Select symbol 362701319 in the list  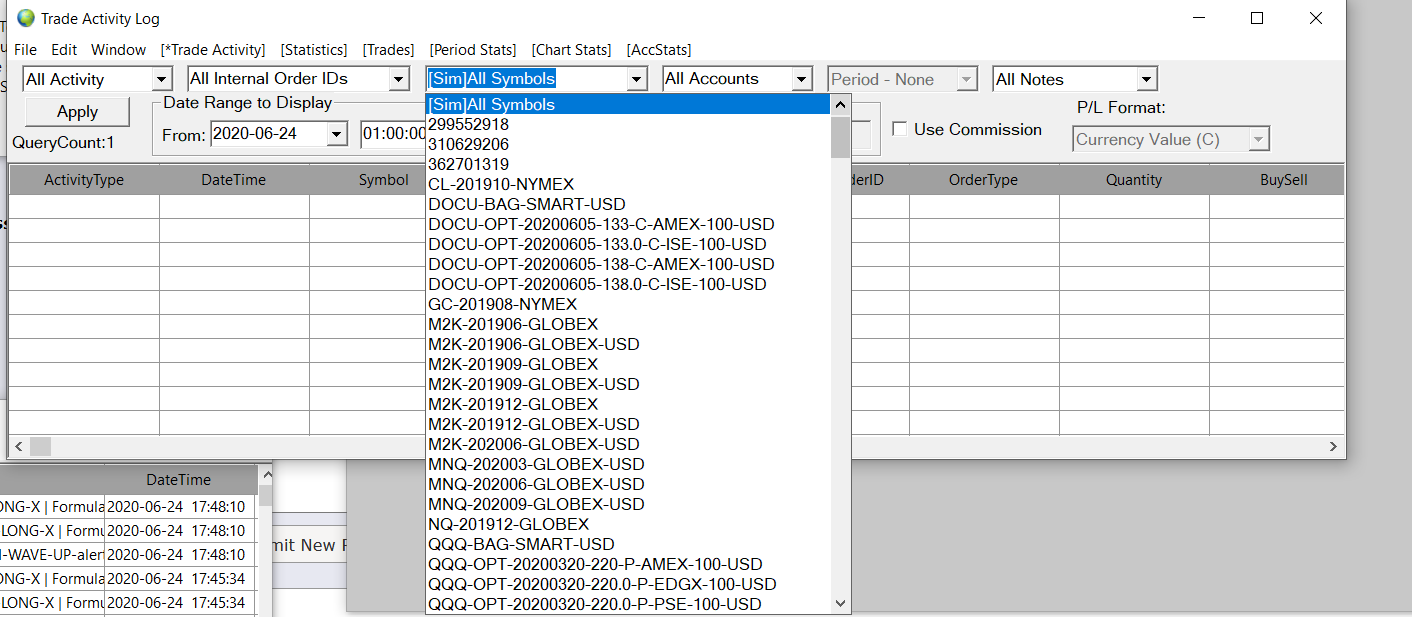[x=628, y=164]
